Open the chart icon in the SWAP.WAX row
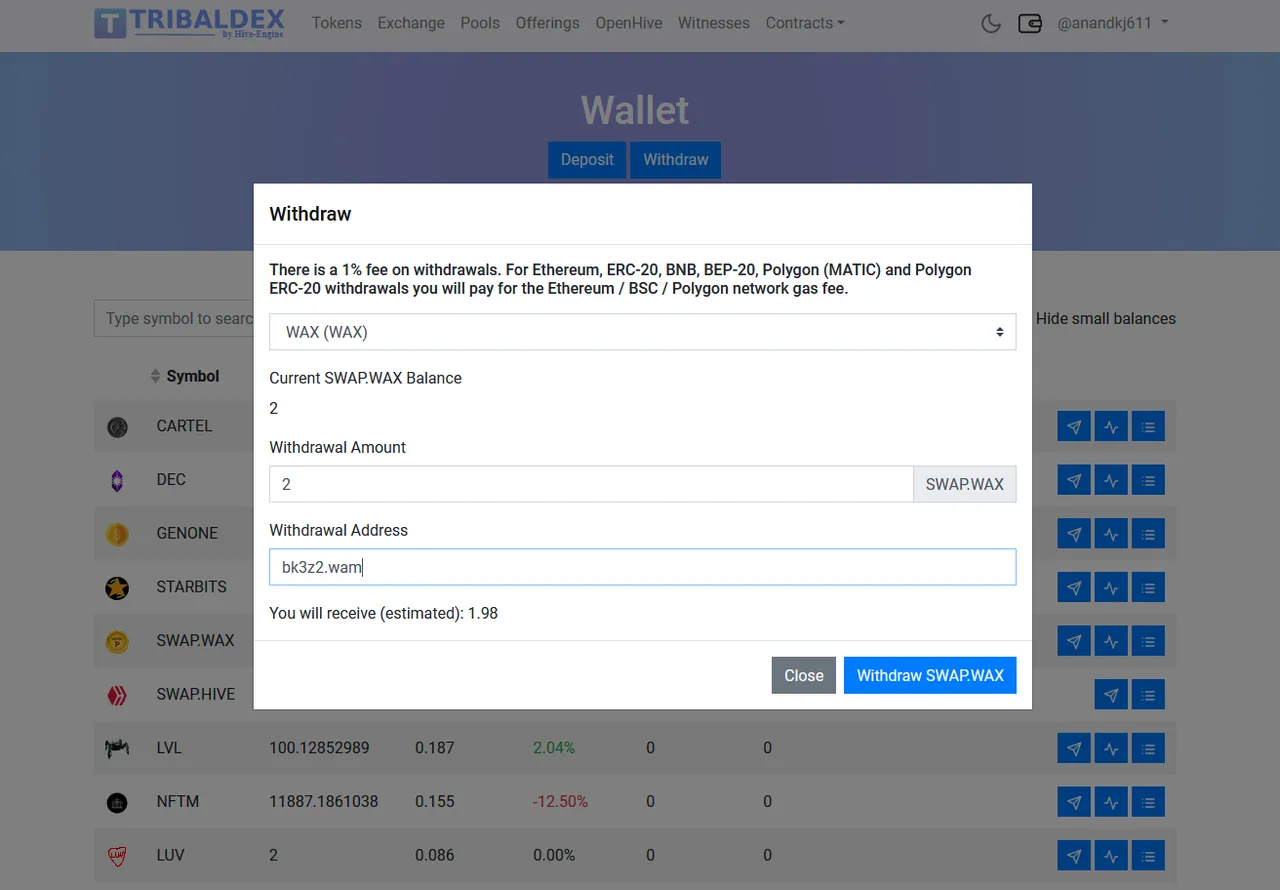The height and width of the screenshot is (890, 1280). [1111, 641]
